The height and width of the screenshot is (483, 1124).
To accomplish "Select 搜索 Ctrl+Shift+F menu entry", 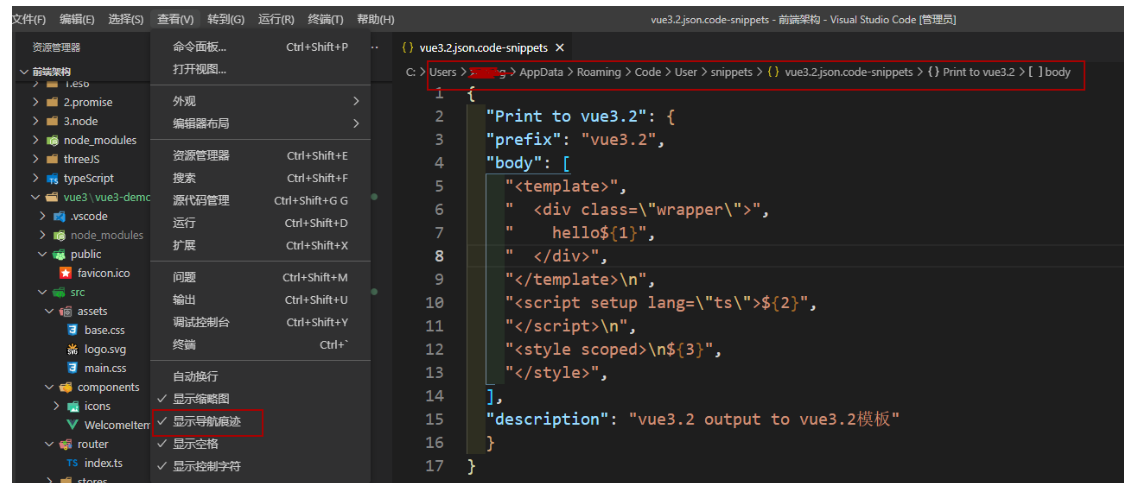I will (260, 178).
